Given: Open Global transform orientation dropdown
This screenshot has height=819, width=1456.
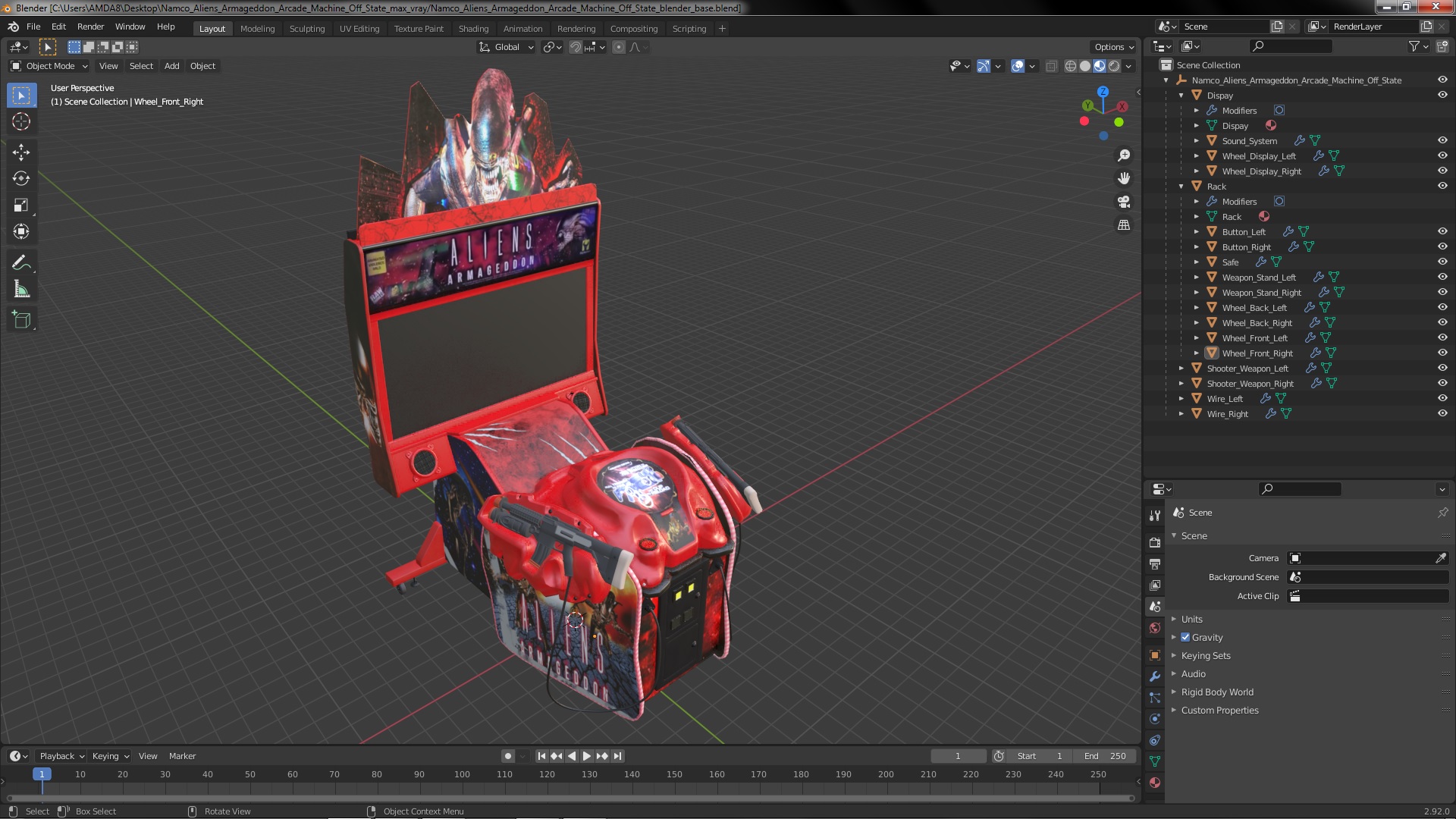Looking at the screenshot, I should point(507,47).
